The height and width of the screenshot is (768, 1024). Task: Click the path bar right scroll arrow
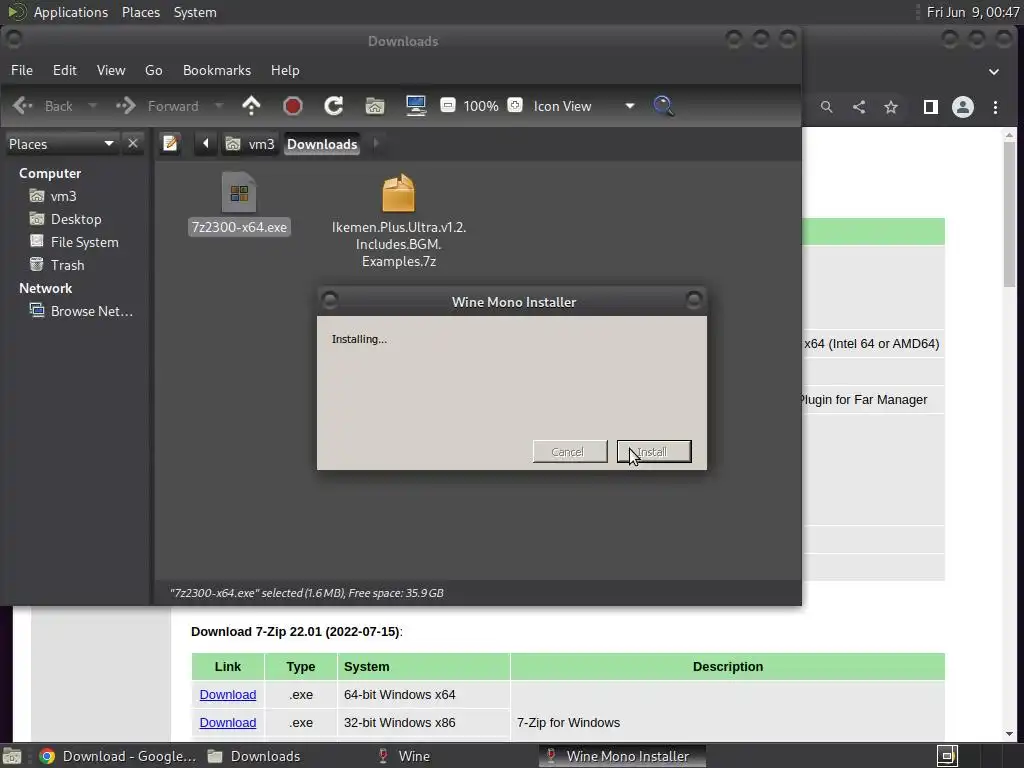click(x=376, y=143)
